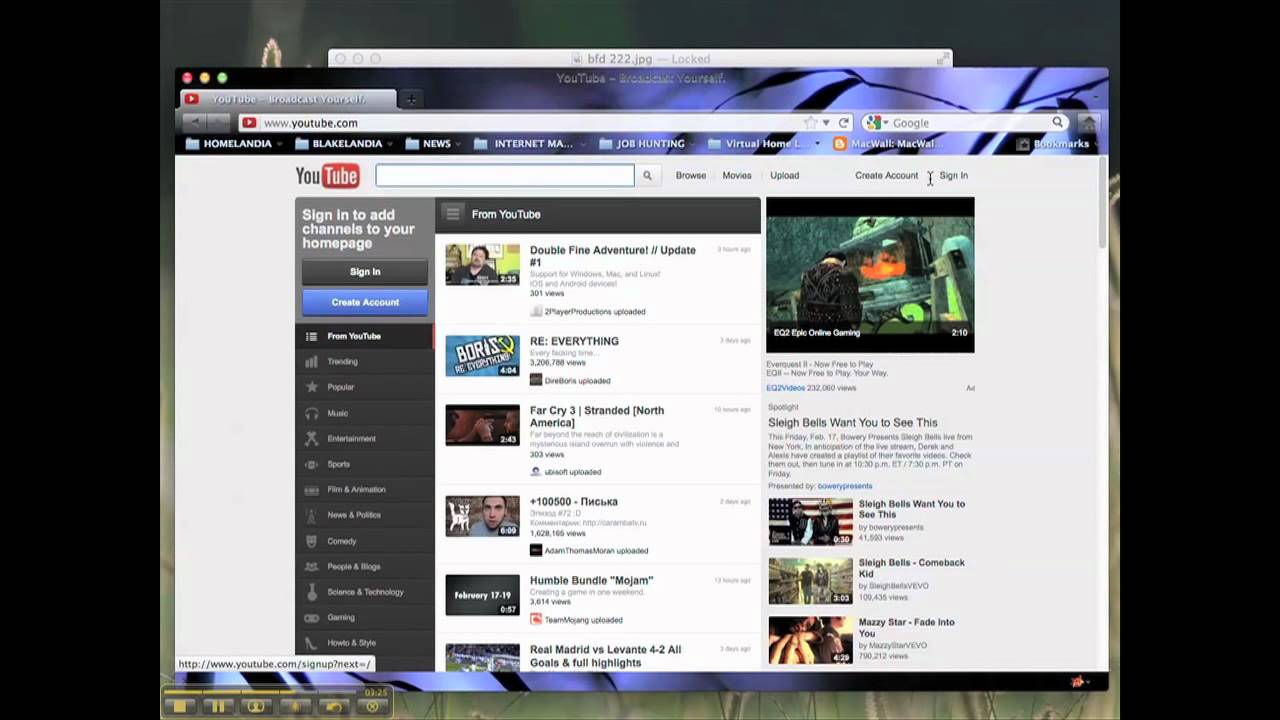Click Create Account in the top bar
This screenshot has width=1280, height=720.
pos(886,176)
